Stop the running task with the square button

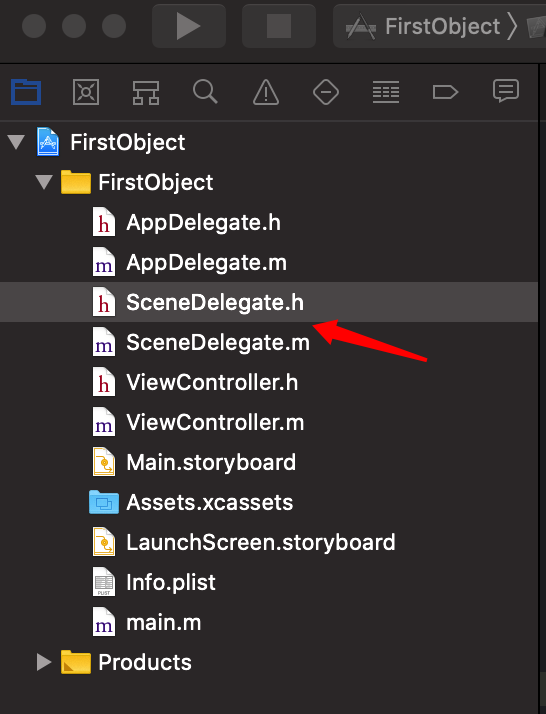point(279,26)
